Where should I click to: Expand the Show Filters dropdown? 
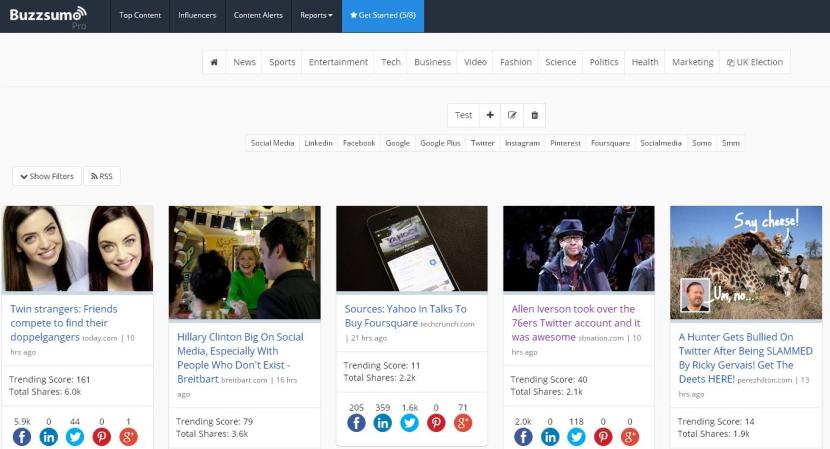coord(46,176)
